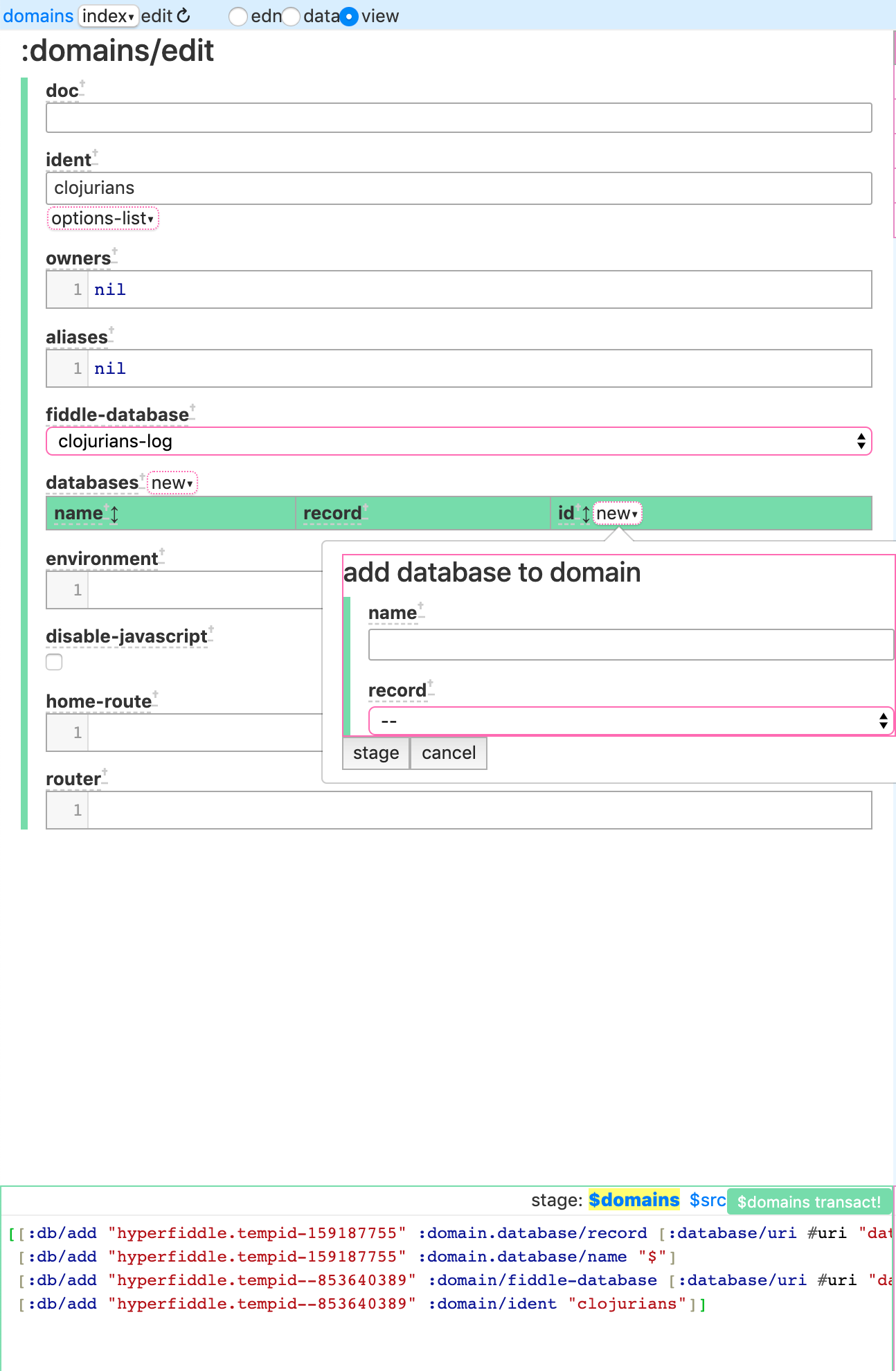Focus the doc input field
Screen dimensions: 896x1371
(458, 118)
